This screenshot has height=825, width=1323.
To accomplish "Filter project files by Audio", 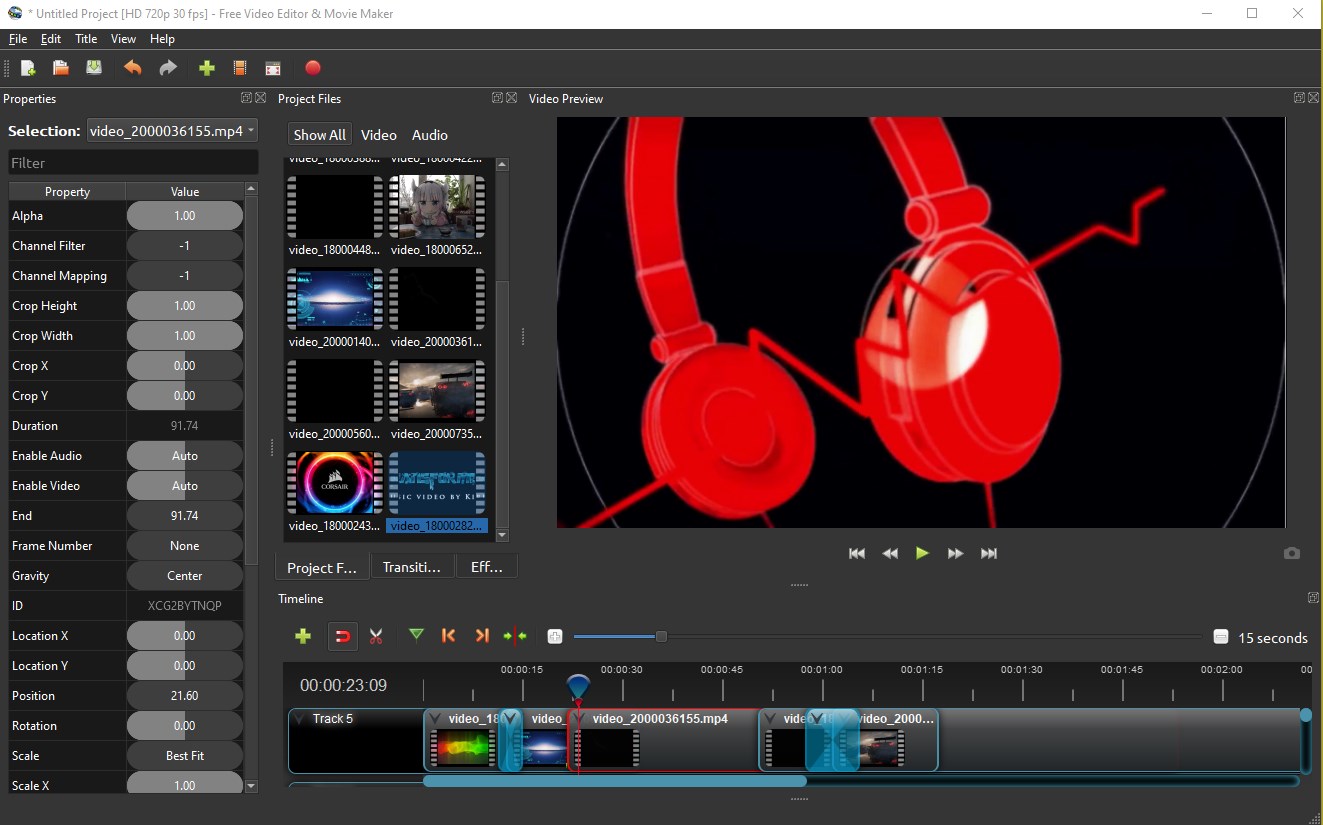I will 430,135.
